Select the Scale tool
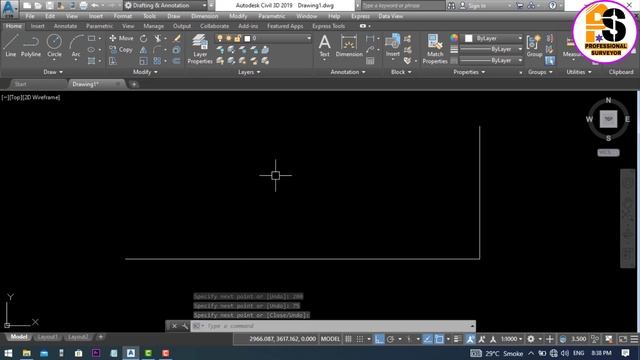 click(x=143, y=61)
